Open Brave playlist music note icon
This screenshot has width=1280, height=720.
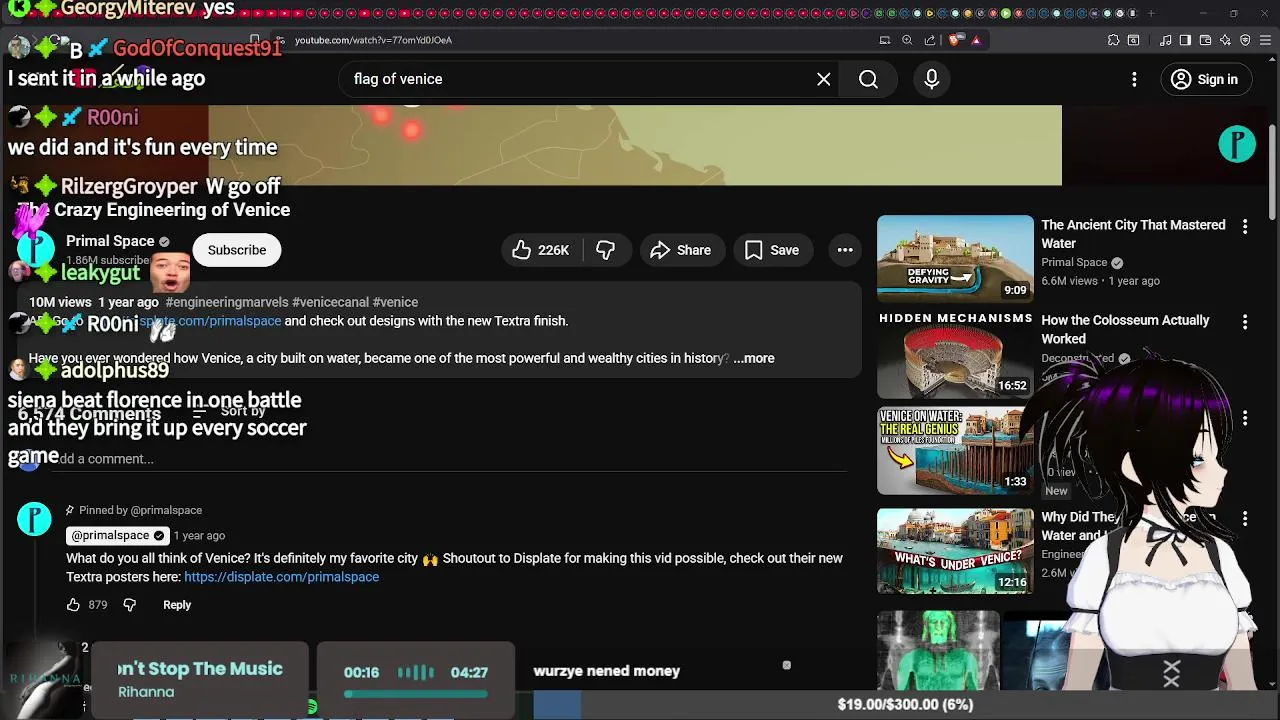[x=1166, y=40]
